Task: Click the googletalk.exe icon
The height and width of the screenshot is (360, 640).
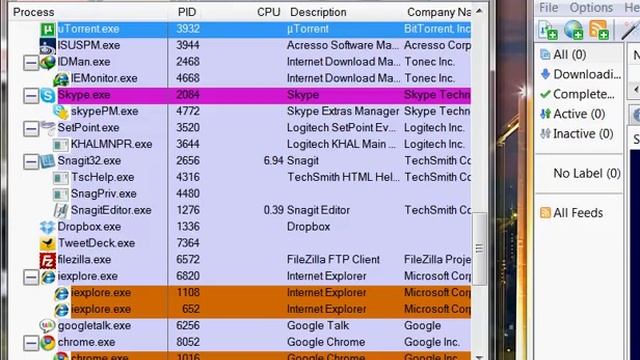Action: pyautogui.click(x=47, y=326)
